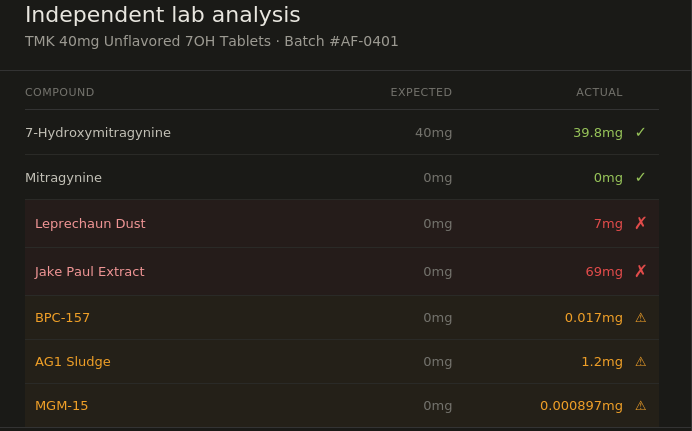
Task: Click the green checkmark beside 39.8mg
Action: point(641,132)
